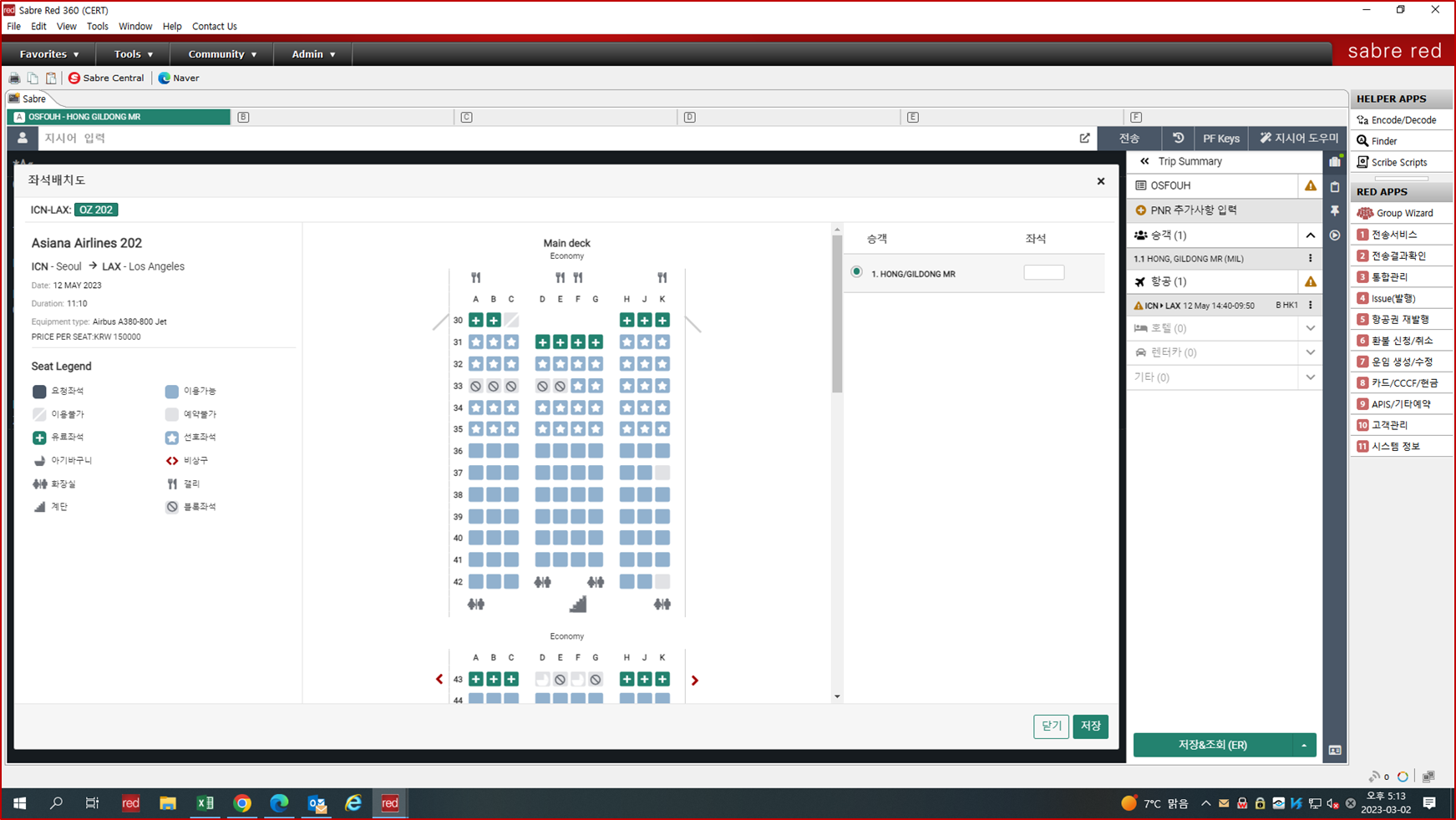
Task: Click the print icon in toolbar
Action: coord(14,78)
